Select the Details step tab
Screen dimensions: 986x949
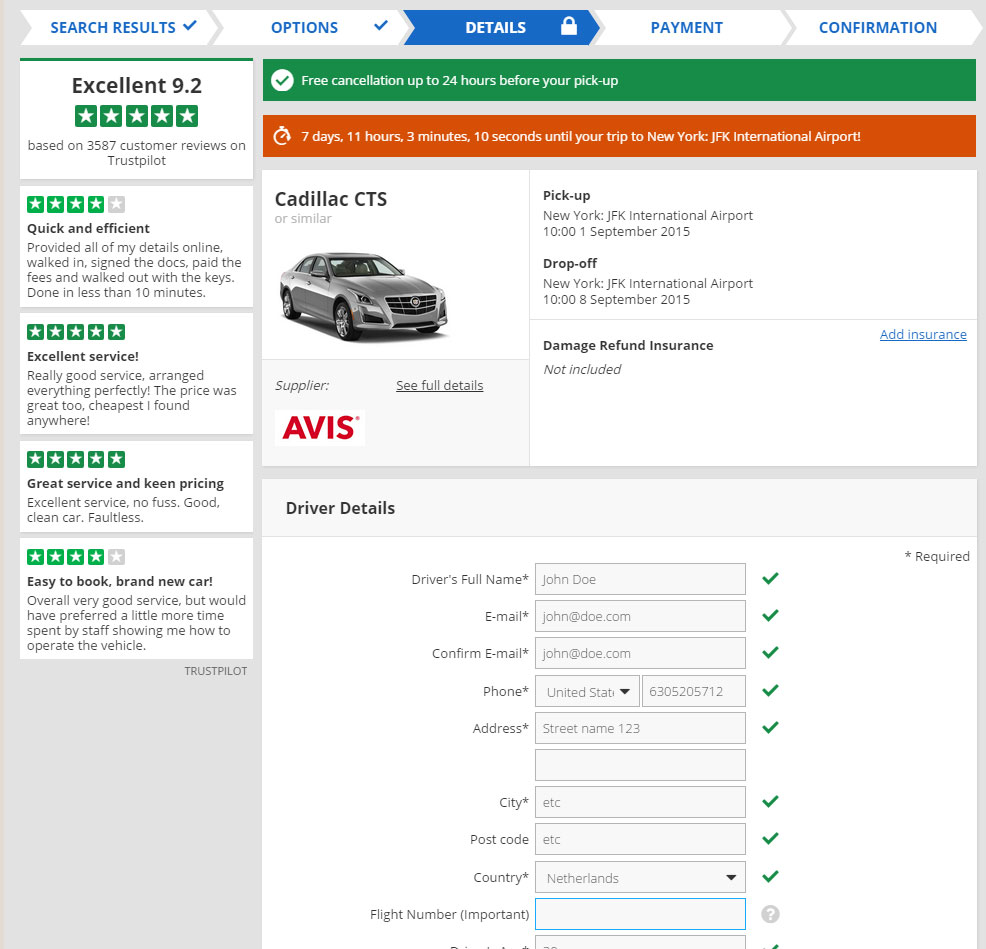(x=503, y=28)
